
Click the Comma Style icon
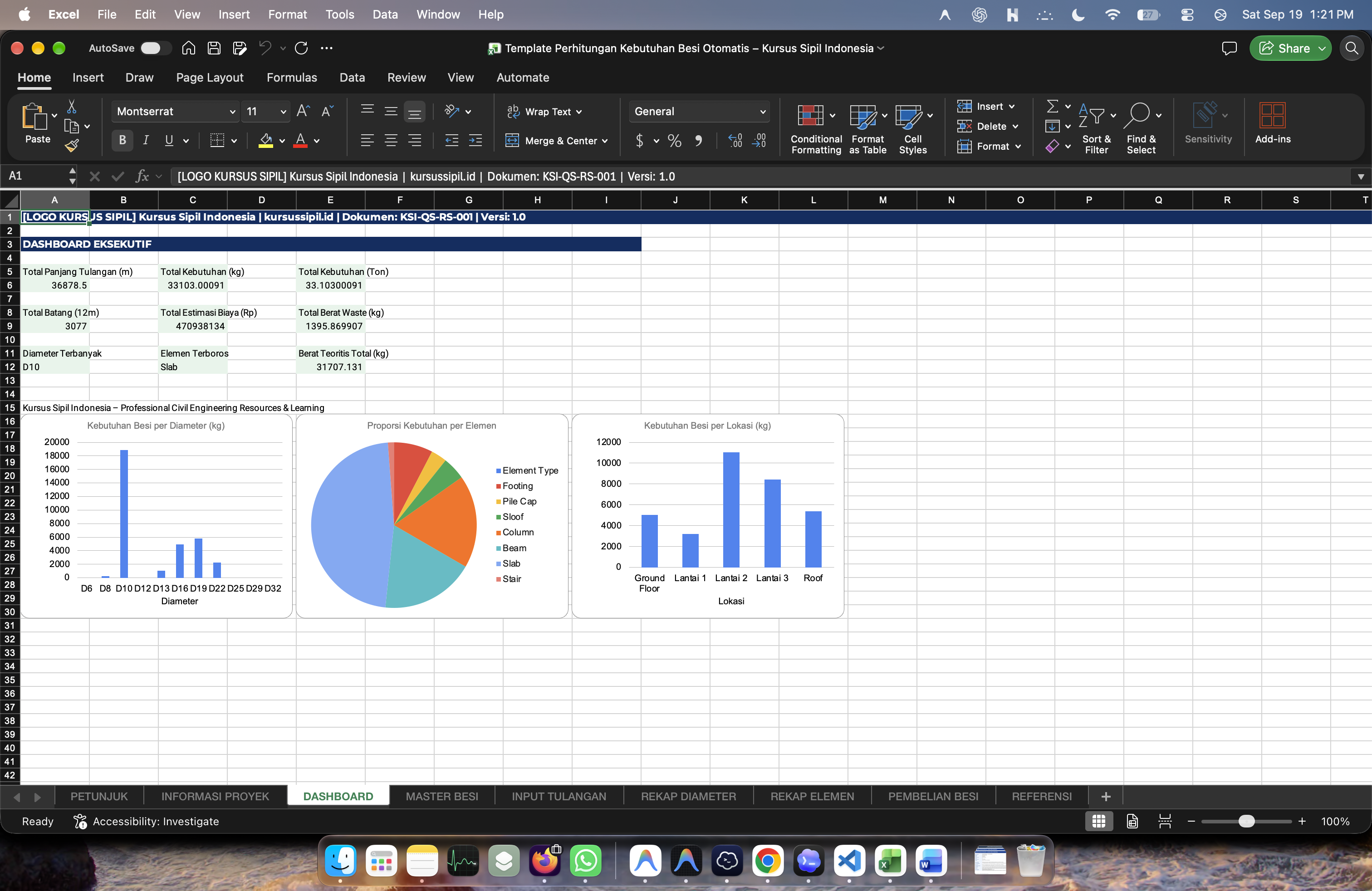click(x=698, y=141)
